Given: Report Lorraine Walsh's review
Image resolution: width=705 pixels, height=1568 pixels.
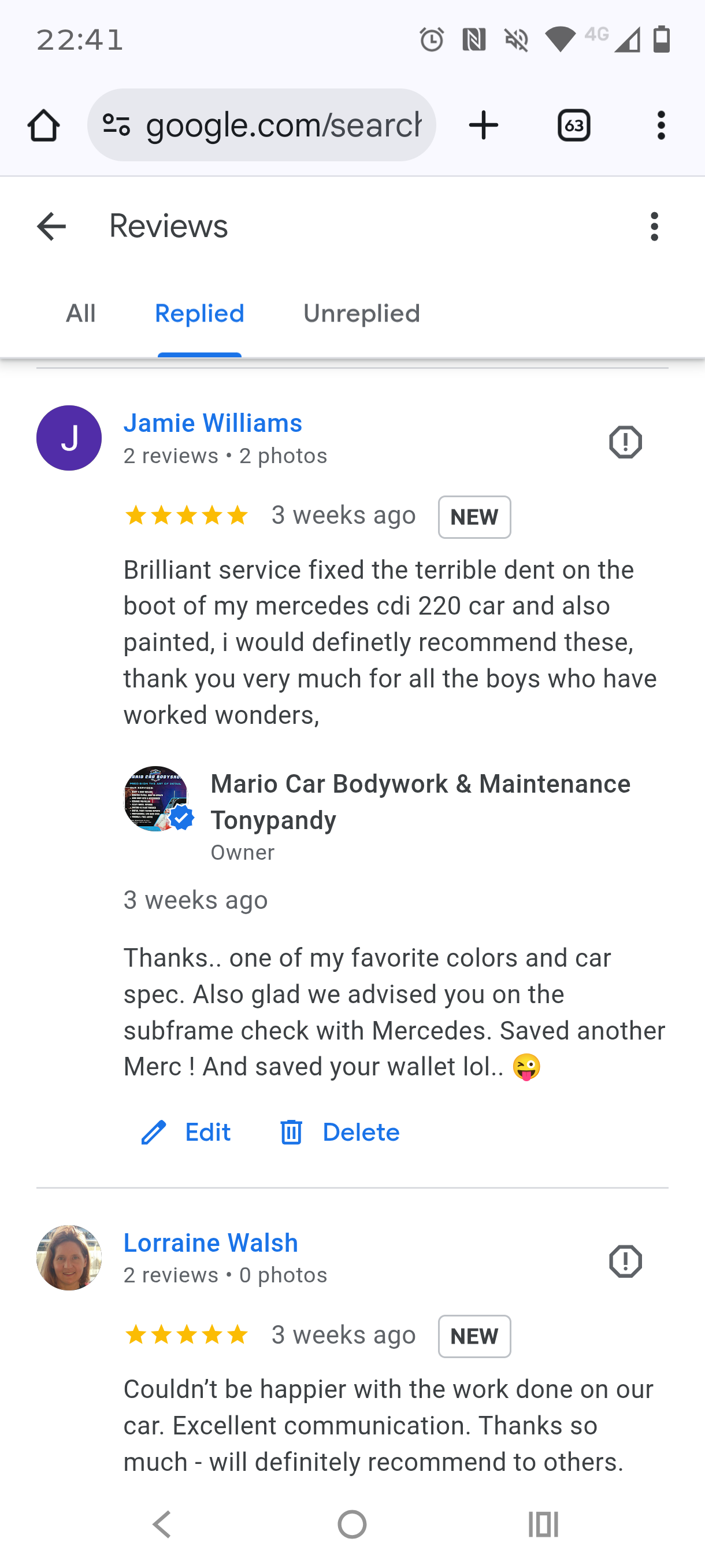Looking at the screenshot, I should pos(625,1261).
